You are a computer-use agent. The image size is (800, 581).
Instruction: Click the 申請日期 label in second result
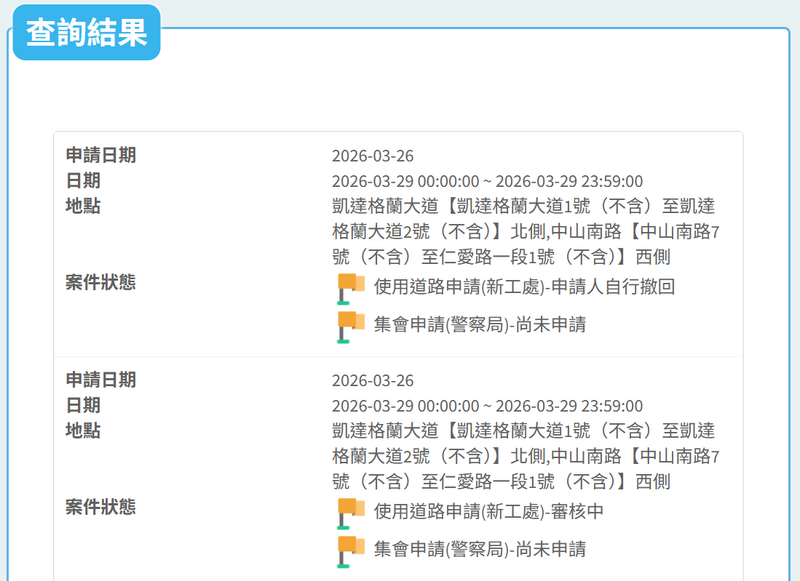(101, 380)
